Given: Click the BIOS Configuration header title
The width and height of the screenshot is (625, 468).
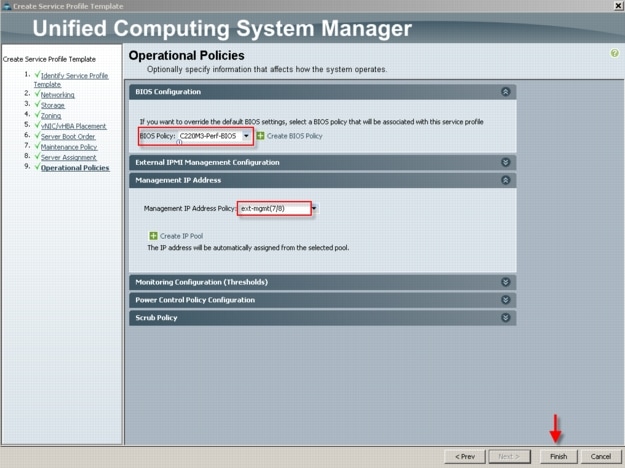Looking at the screenshot, I should pos(168,92).
